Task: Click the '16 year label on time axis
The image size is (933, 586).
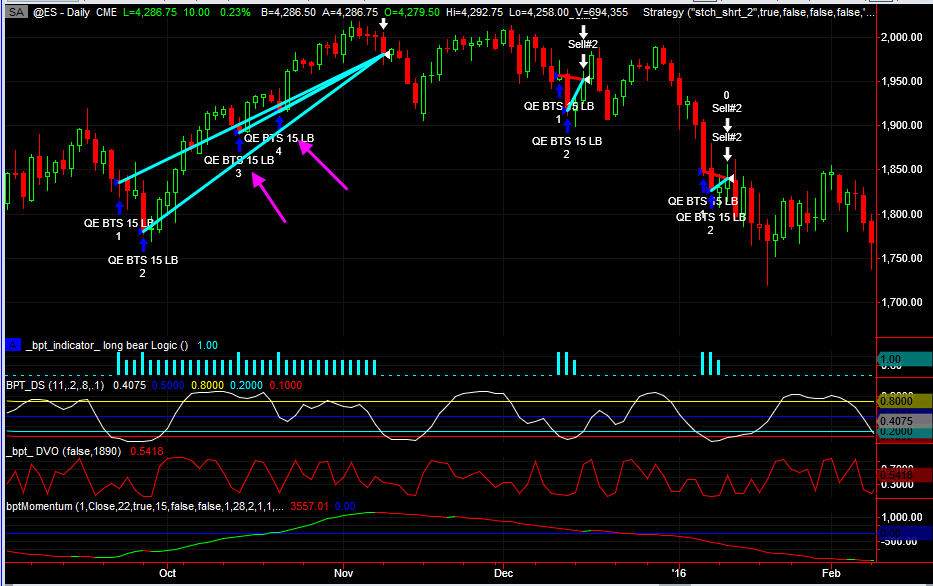Action: click(679, 573)
